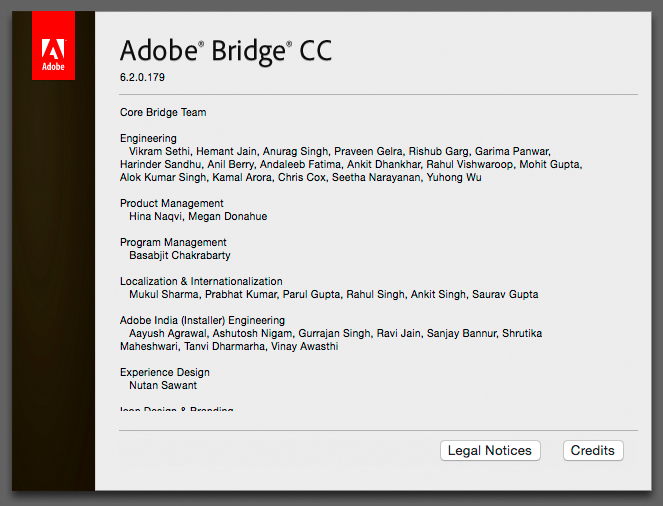This screenshot has width=663, height=506.
Task: Click the name Hina Naqvi
Action: coord(155,216)
